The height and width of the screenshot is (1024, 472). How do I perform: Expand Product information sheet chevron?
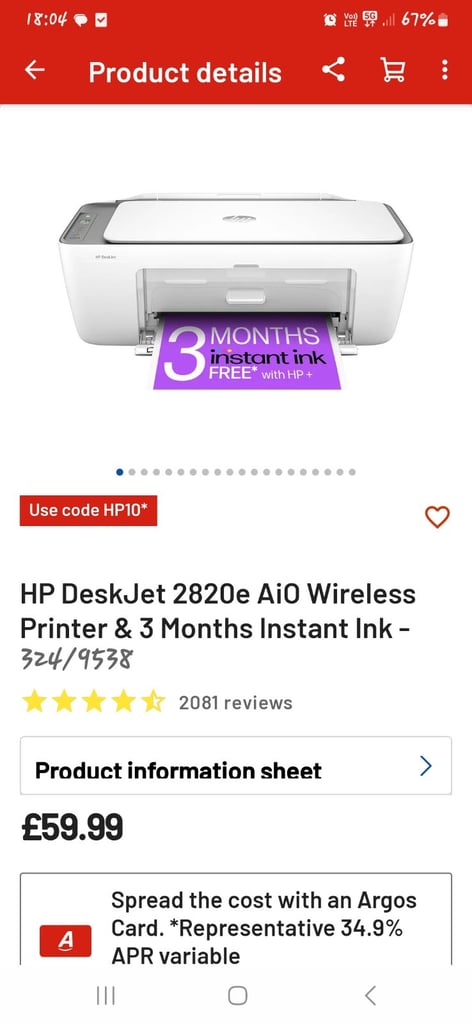pos(426,766)
